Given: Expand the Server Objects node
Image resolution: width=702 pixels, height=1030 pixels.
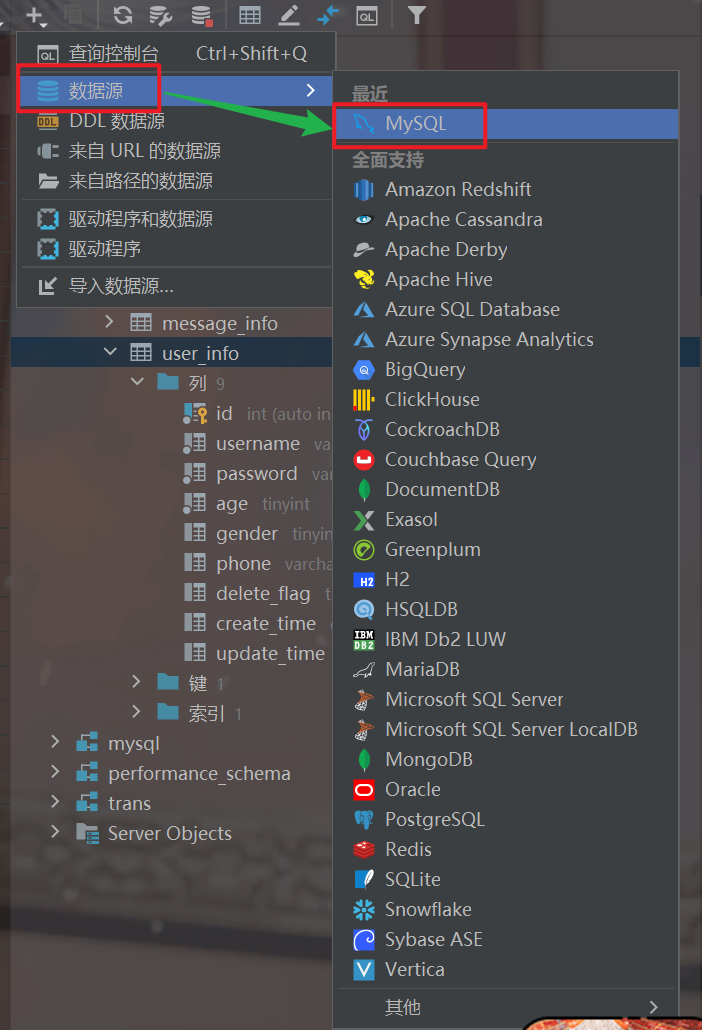Looking at the screenshot, I should [55, 832].
